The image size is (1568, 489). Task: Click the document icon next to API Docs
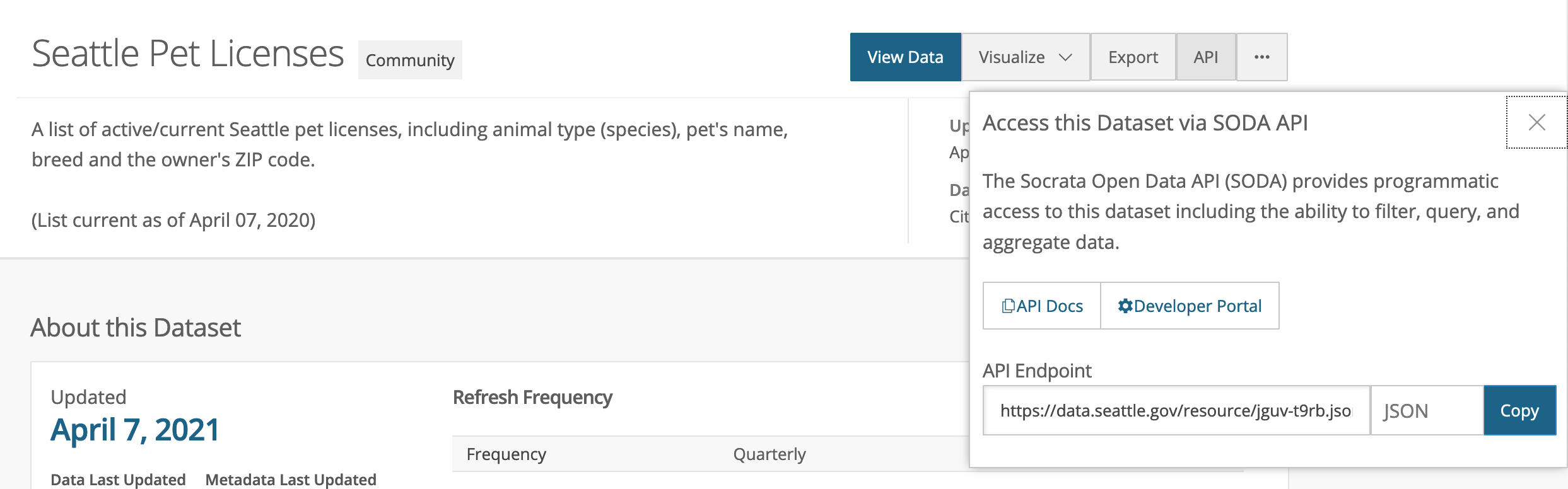click(x=1008, y=306)
